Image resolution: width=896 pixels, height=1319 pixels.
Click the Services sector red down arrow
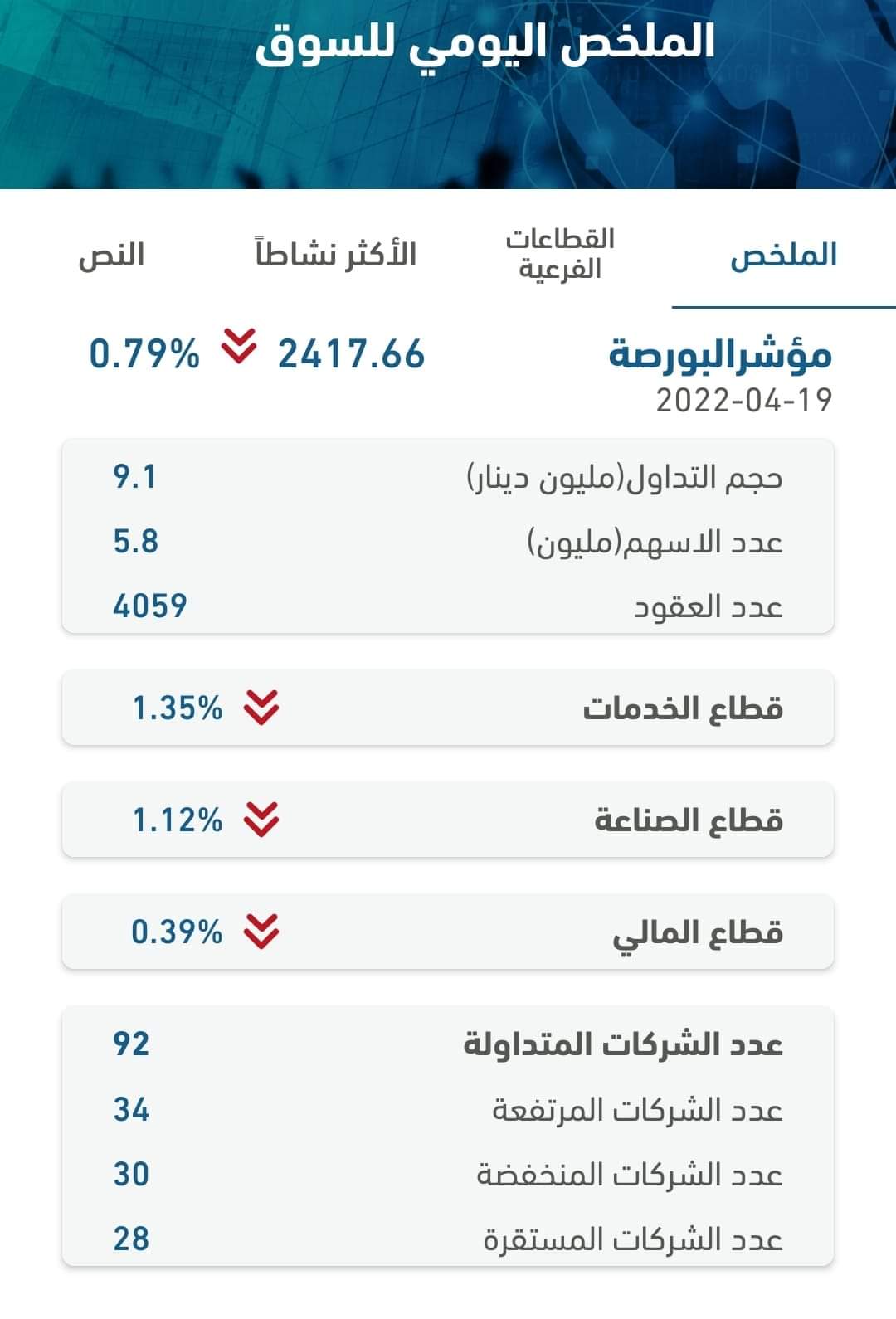(261, 708)
